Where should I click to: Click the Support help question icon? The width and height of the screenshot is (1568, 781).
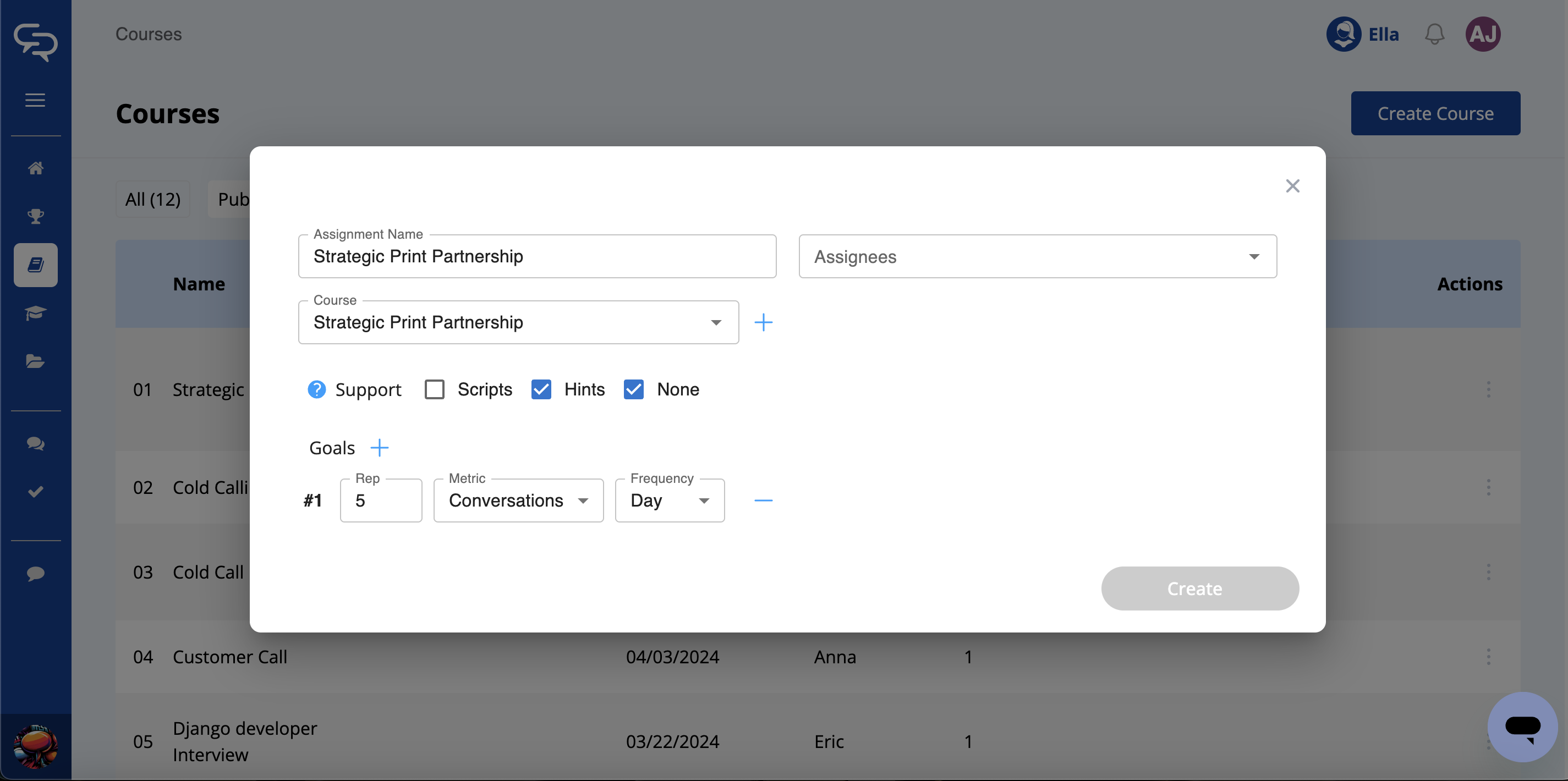point(316,389)
